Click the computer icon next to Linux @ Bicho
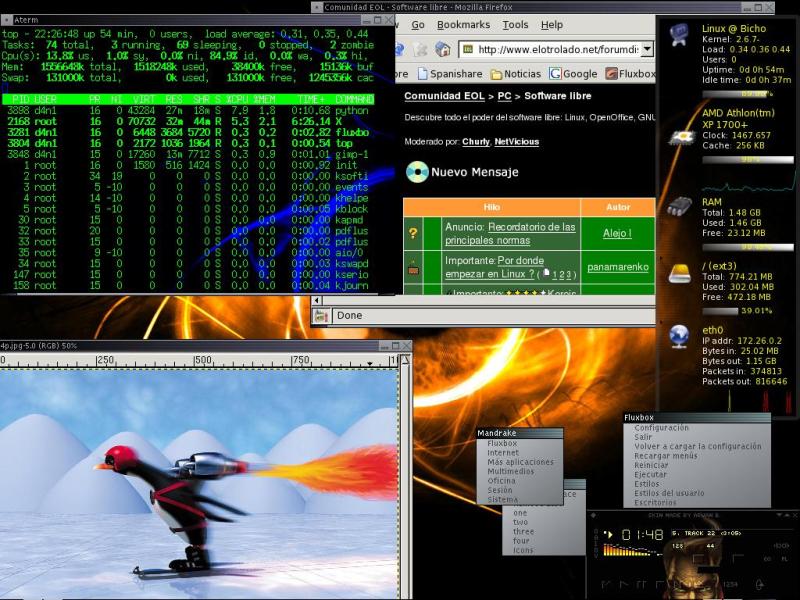This screenshot has width=800, height=600. [680, 35]
